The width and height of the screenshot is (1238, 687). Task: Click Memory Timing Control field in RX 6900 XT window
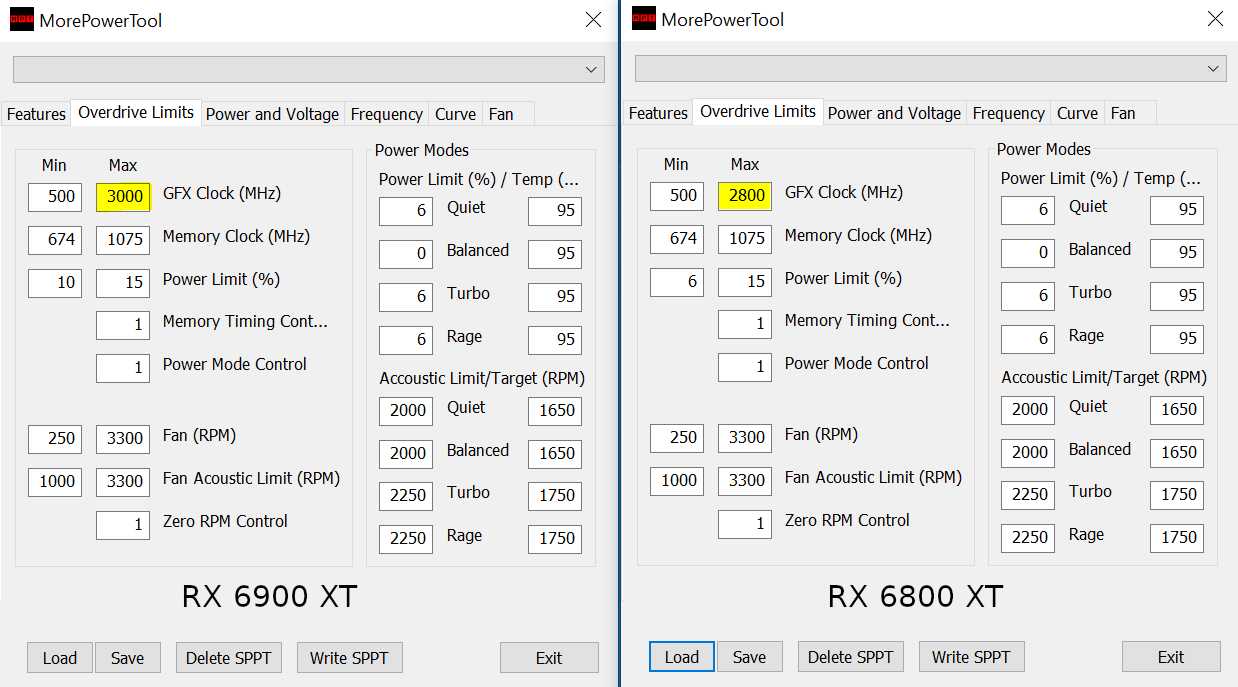123,325
